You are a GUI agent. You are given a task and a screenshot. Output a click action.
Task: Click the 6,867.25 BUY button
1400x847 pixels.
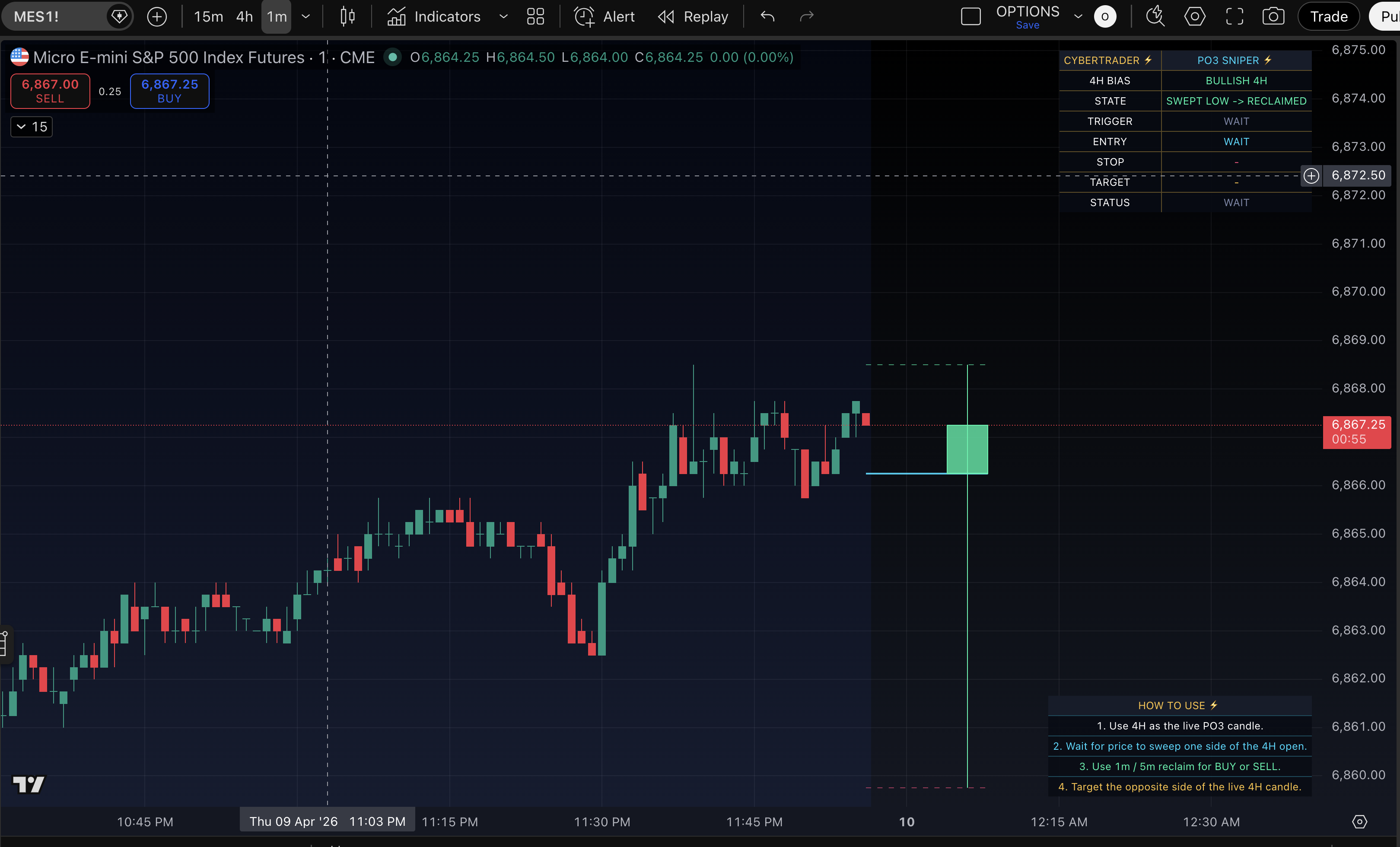coord(169,91)
